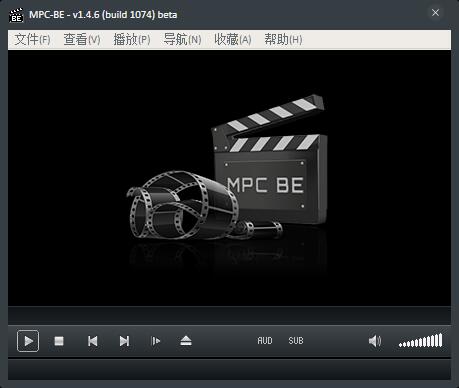This screenshot has width=459, height=388.
Task: Click the seek bar above the playback controls
Action: tap(229, 315)
